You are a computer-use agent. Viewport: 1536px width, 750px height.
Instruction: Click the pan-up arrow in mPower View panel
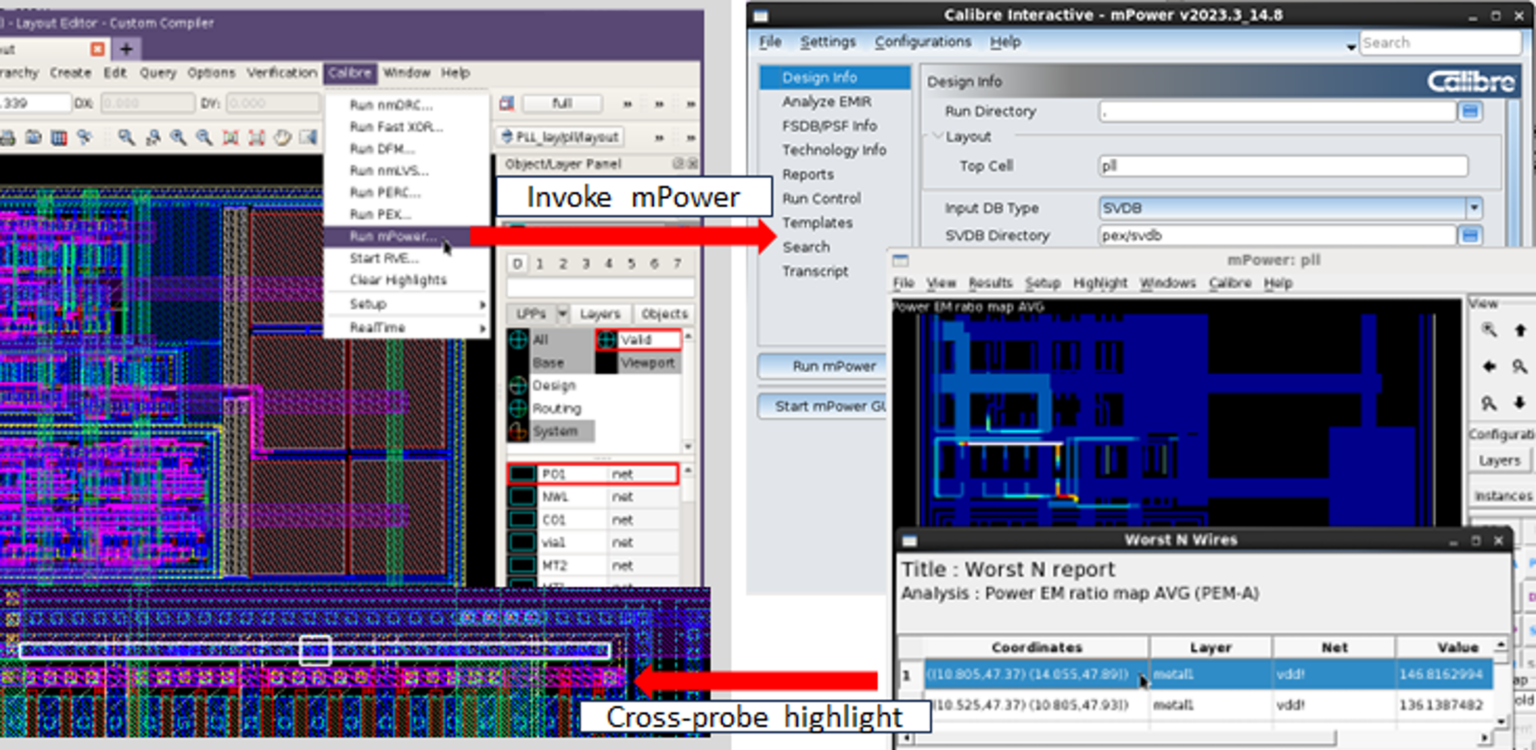[1520, 331]
